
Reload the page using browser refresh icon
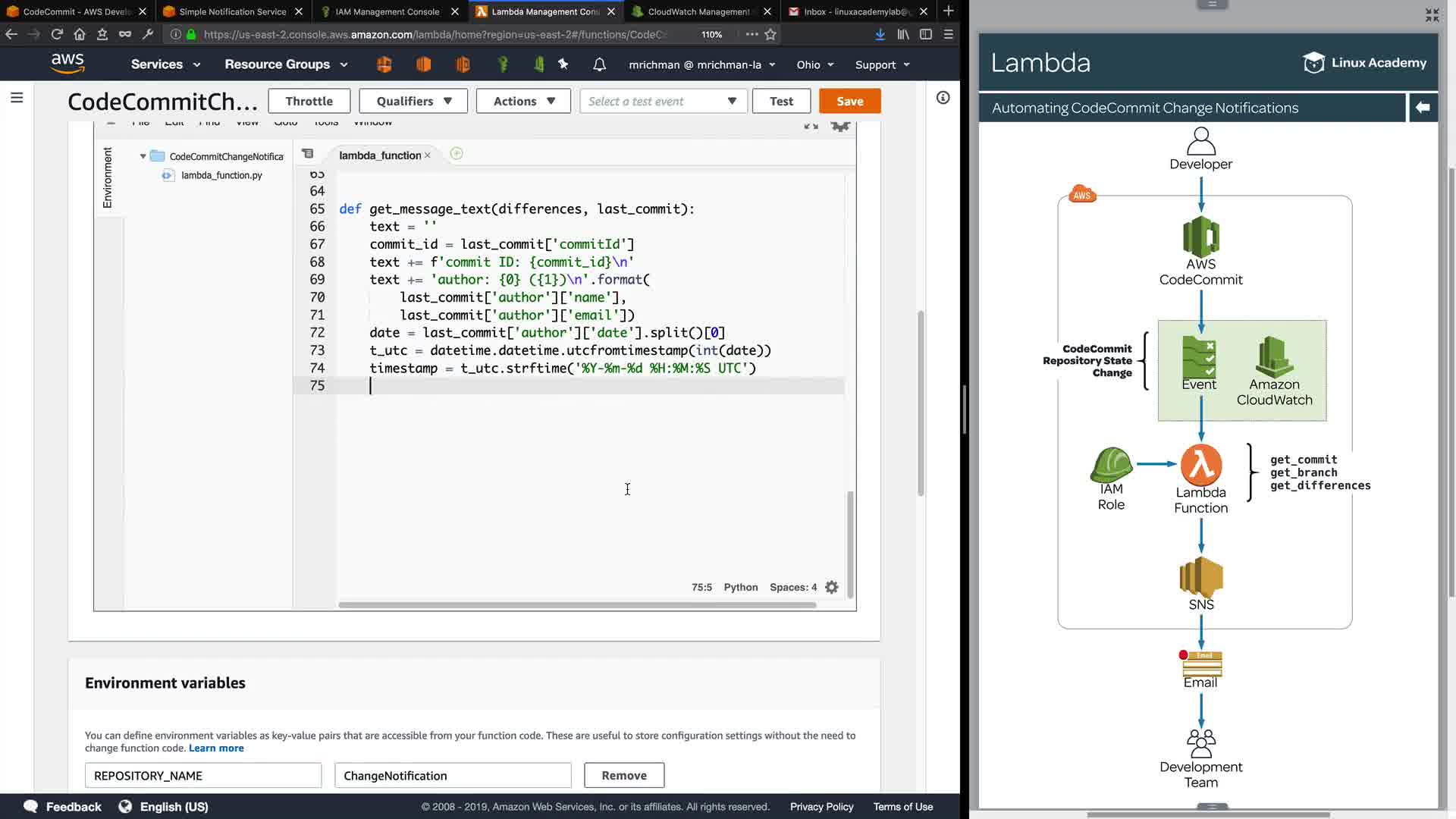57,34
